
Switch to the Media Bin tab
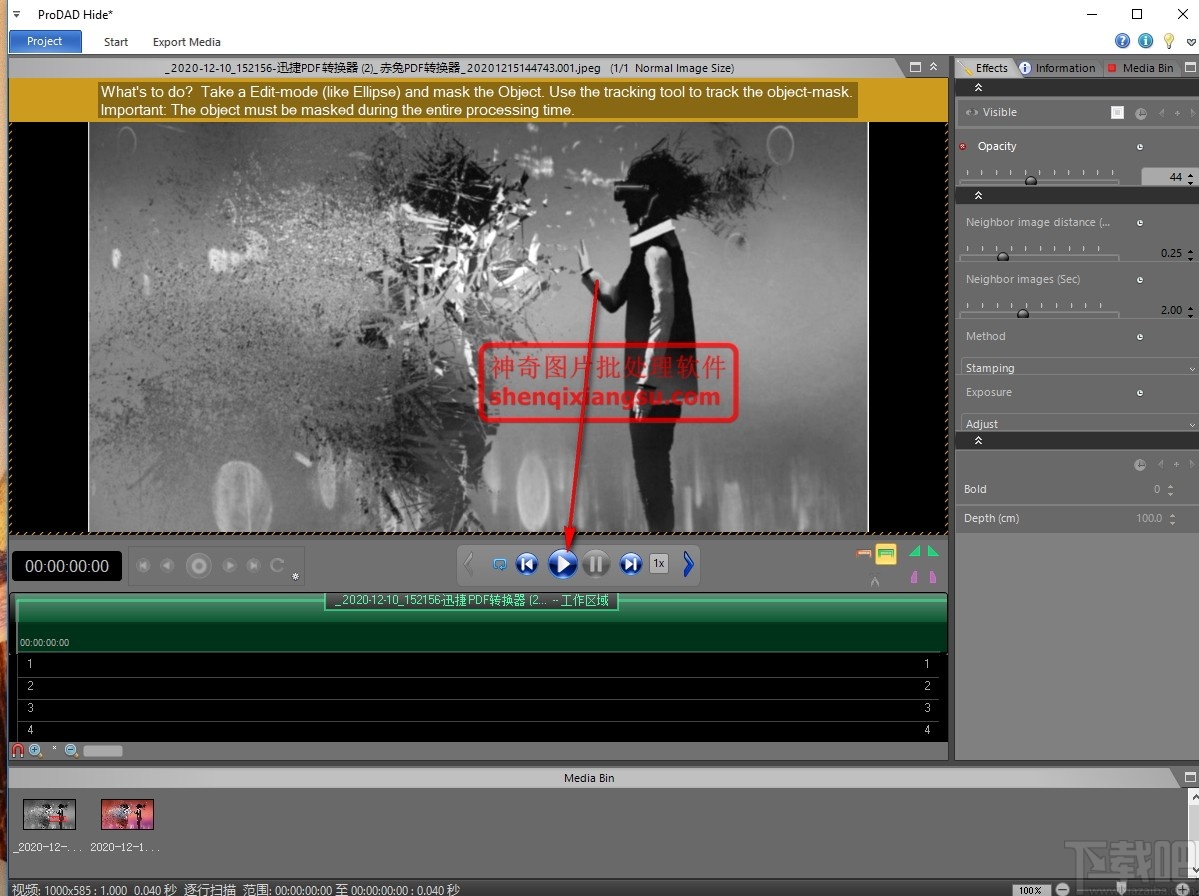click(1141, 68)
